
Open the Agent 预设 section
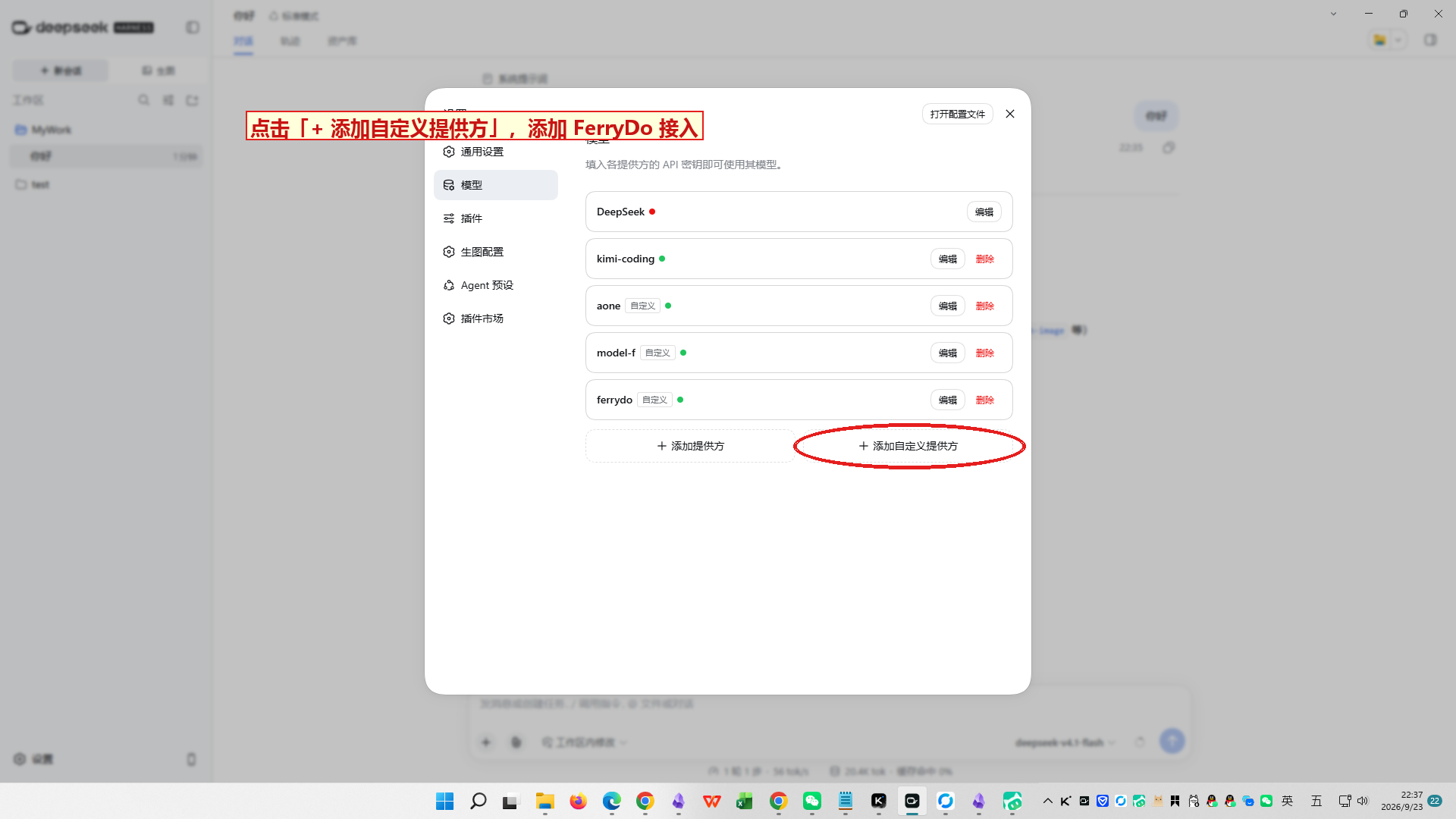point(495,285)
